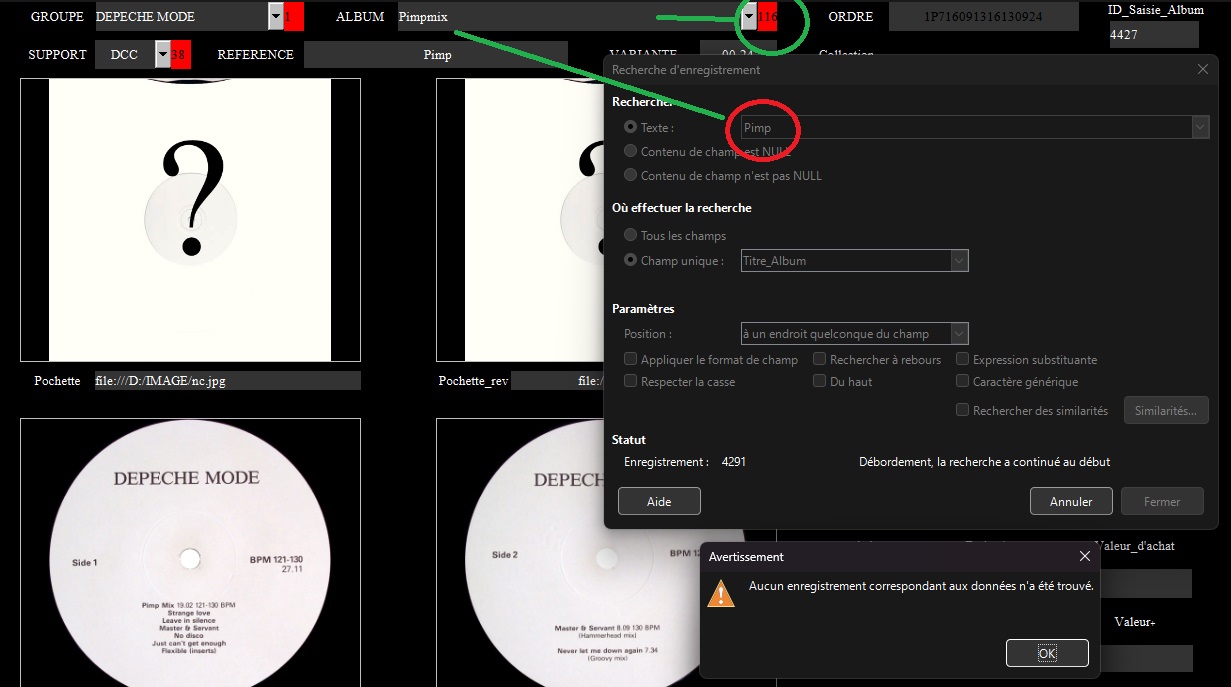Click the GROUPE field DEPECHE MODE
This screenshot has height=687, width=1231.
tap(181, 17)
